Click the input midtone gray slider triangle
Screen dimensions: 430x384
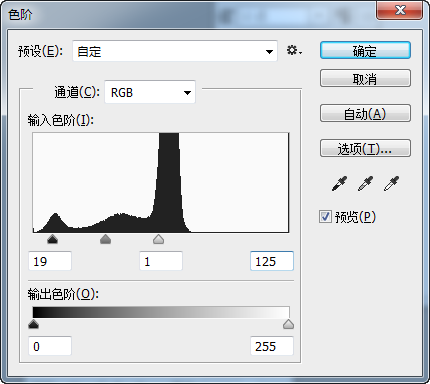pos(105,239)
